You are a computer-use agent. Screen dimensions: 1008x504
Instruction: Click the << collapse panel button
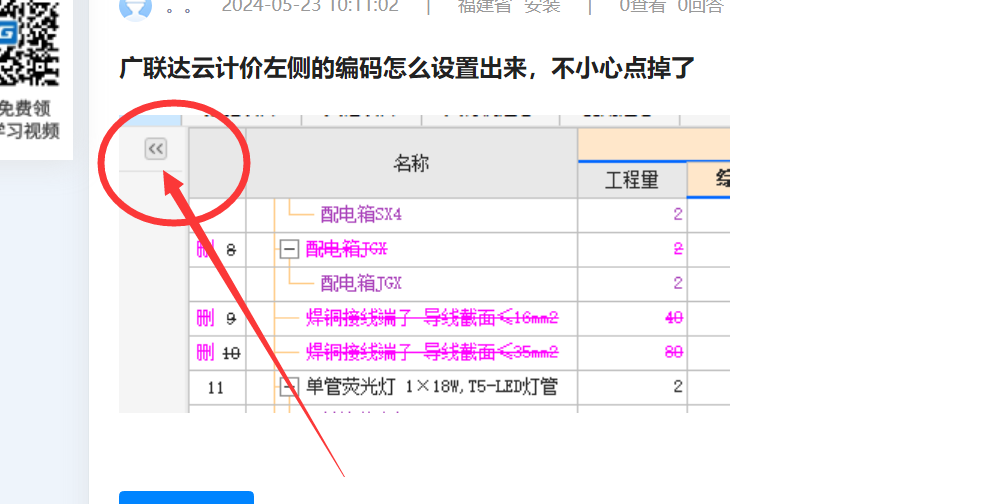click(x=156, y=149)
